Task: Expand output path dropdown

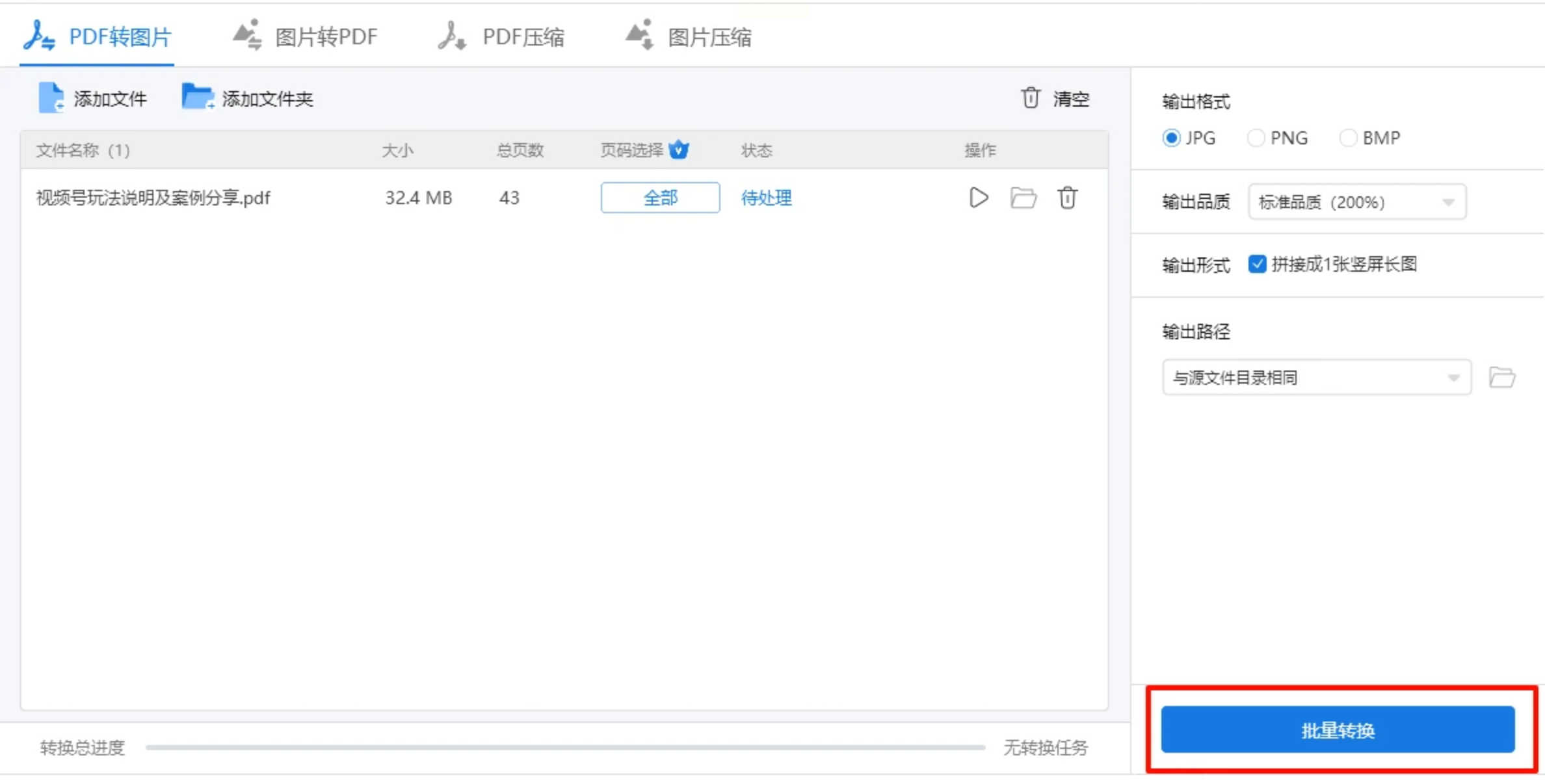Action: (1316, 377)
